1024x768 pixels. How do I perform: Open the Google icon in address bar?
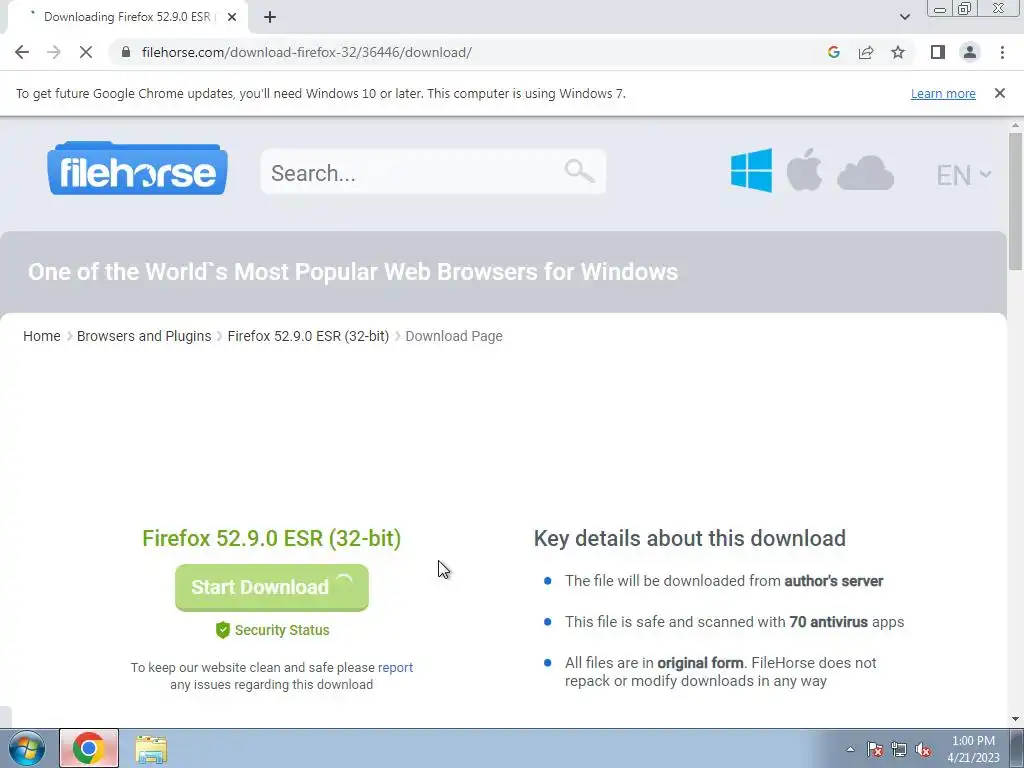833,52
